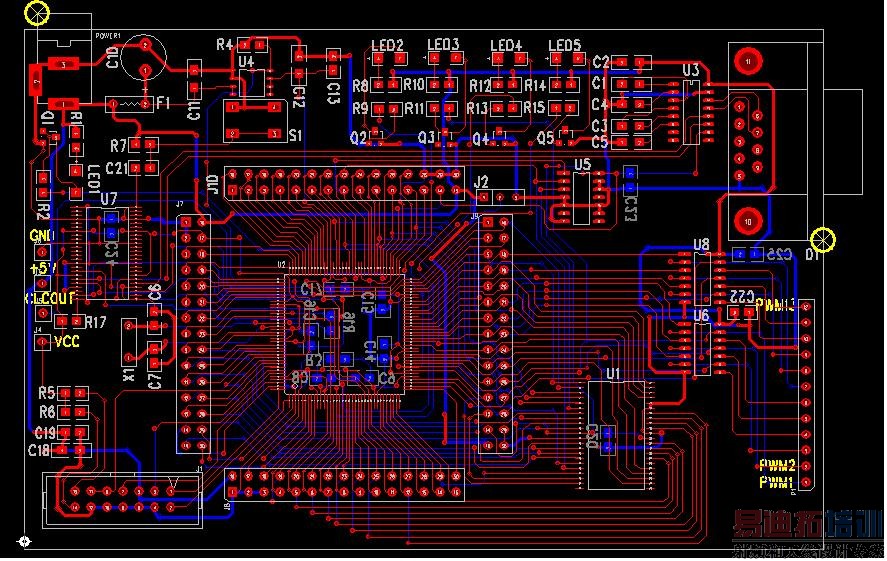This screenshot has width=887, height=561.
Task: Select resistor label R15
Action: pyautogui.click(x=534, y=107)
